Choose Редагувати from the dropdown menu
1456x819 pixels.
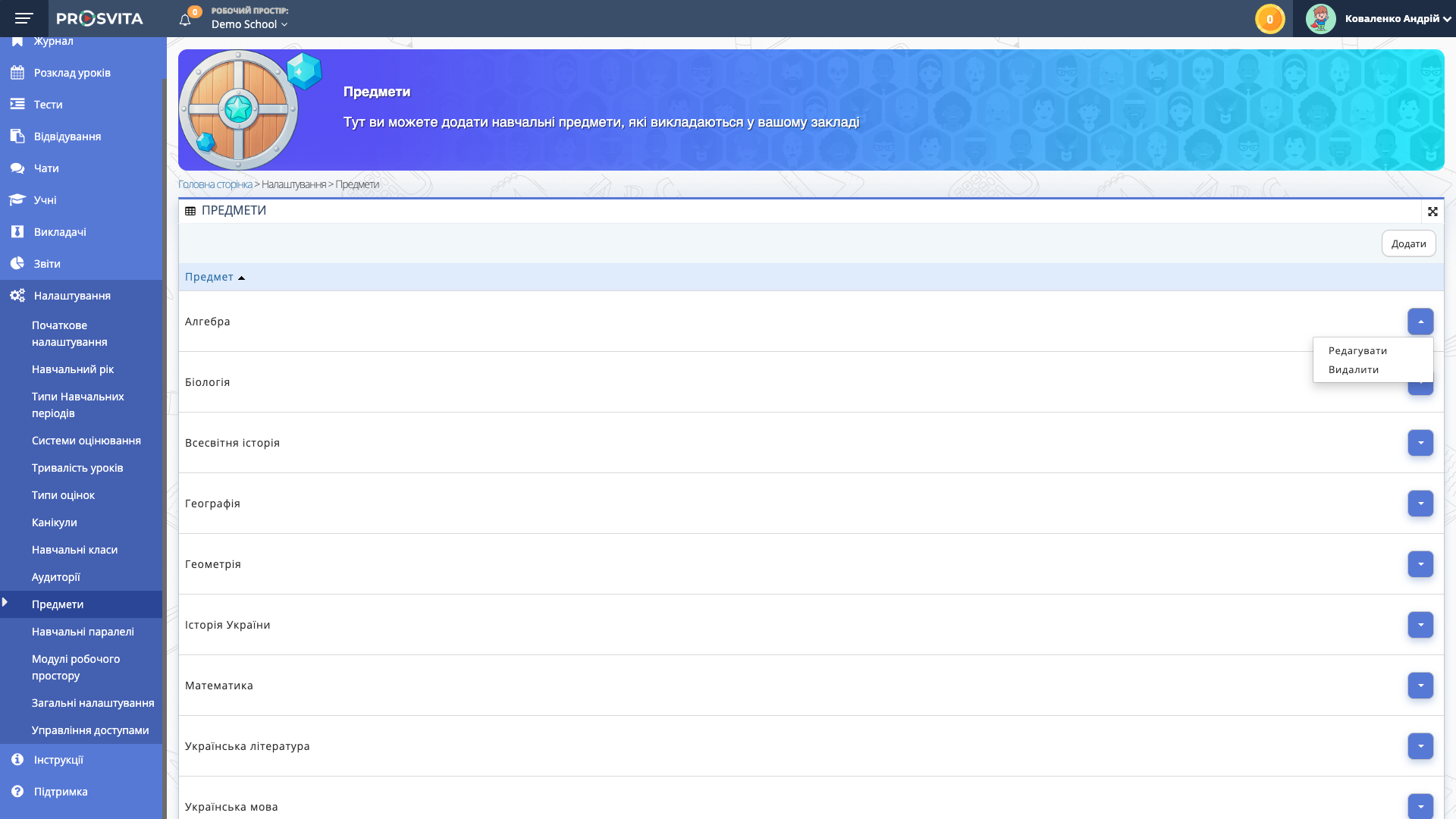[1357, 350]
